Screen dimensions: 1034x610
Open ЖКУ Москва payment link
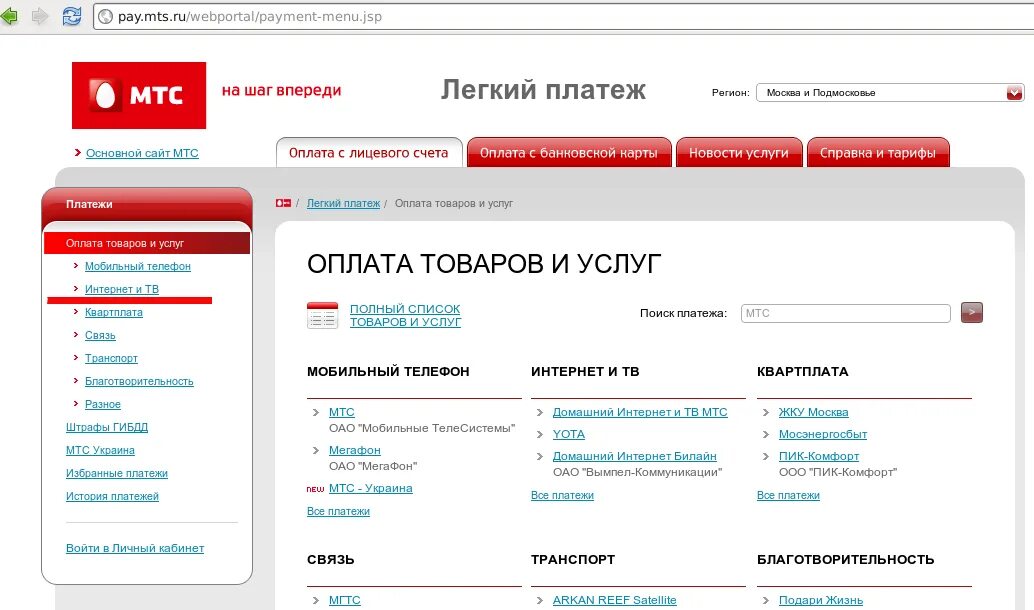[x=813, y=412]
